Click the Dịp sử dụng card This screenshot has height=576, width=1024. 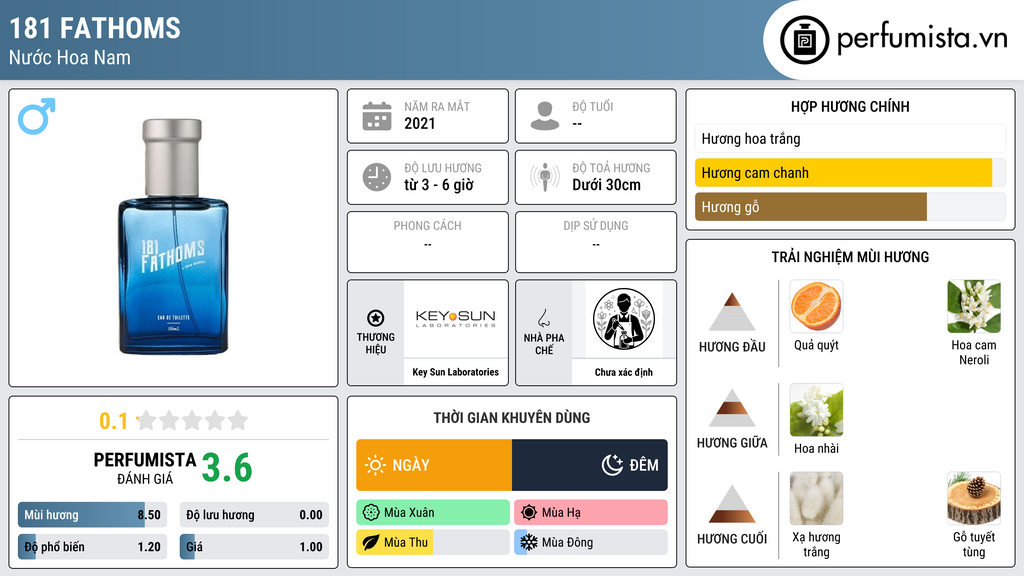[x=596, y=242]
